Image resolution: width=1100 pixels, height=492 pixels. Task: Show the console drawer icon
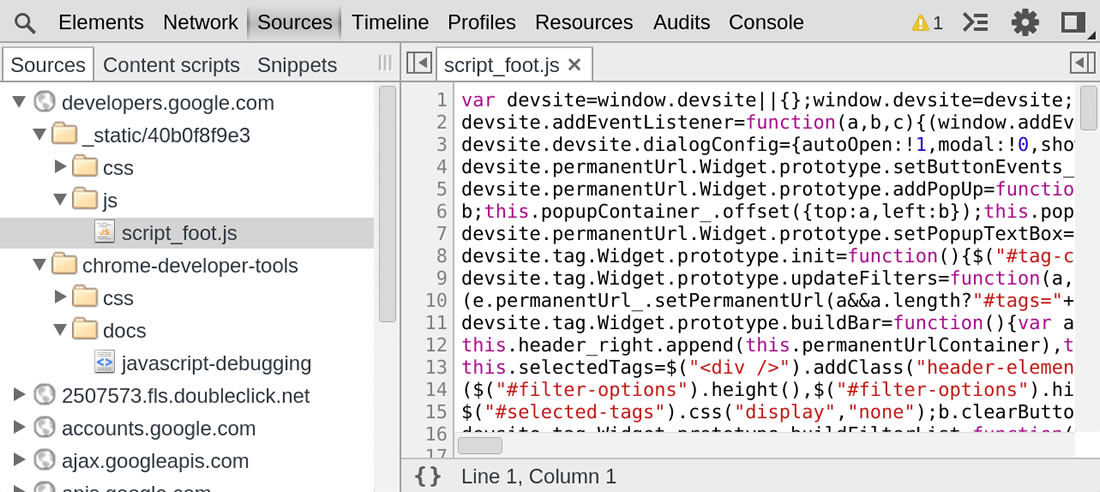pos(975,22)
